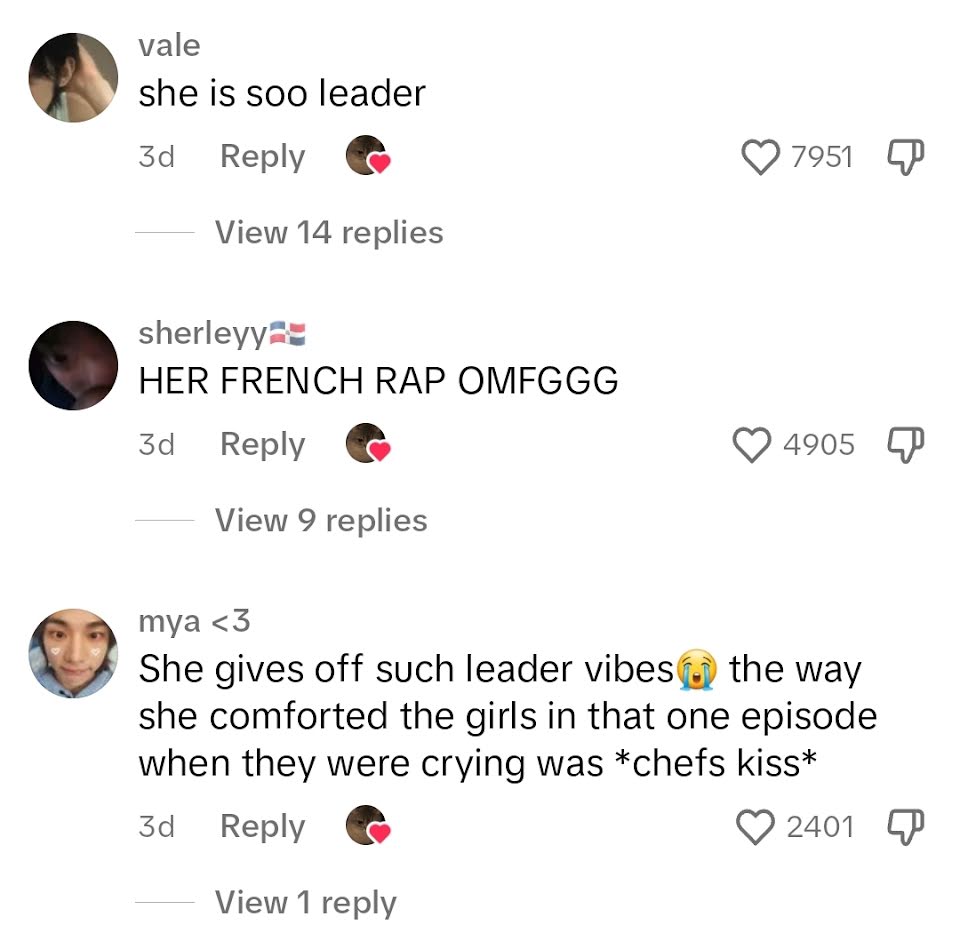
Task: Click creator-liked badge on vale's comment
Action: pos(368,156)
